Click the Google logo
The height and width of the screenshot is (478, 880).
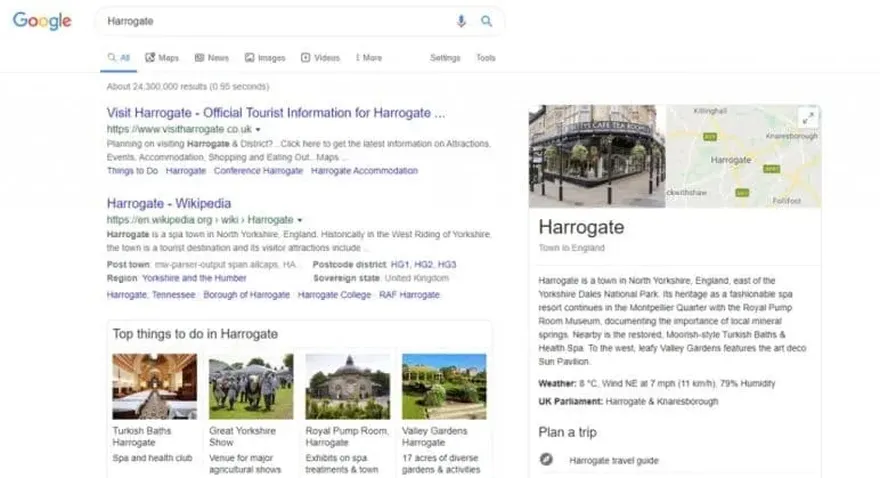pyautogui.click(x=42, y=21)
